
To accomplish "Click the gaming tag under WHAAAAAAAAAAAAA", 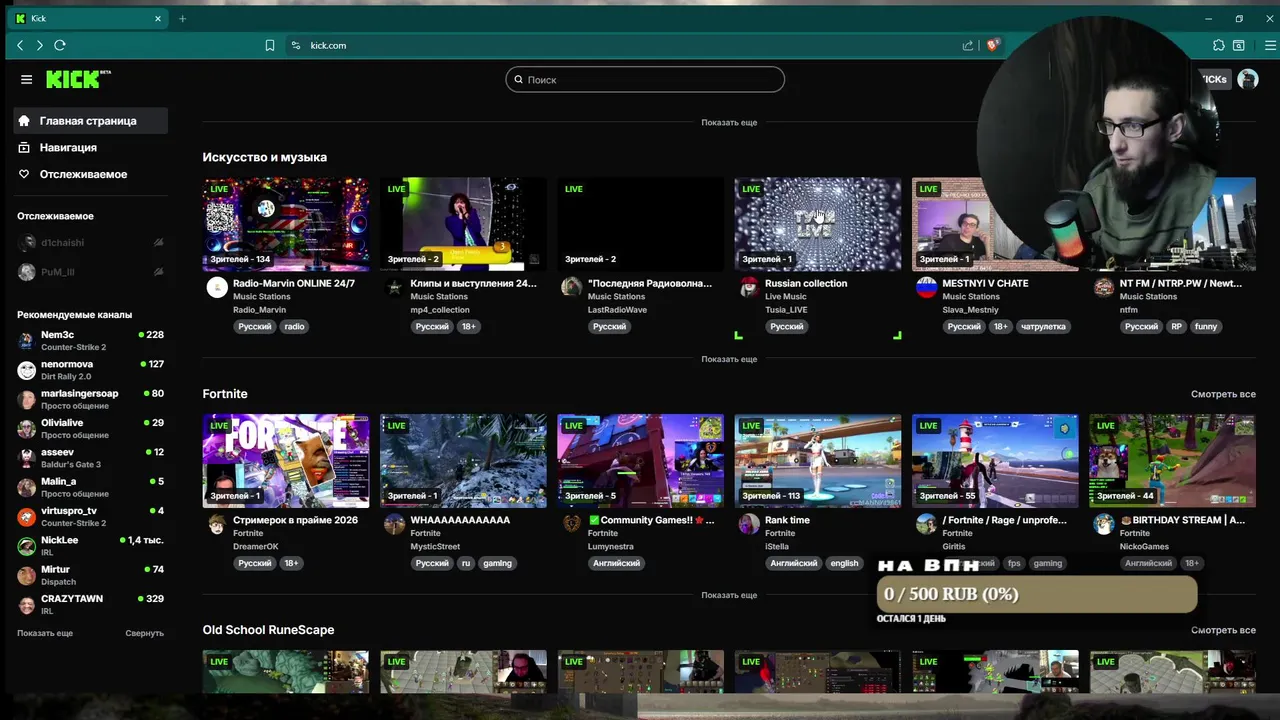I will [x=497, y=563].
